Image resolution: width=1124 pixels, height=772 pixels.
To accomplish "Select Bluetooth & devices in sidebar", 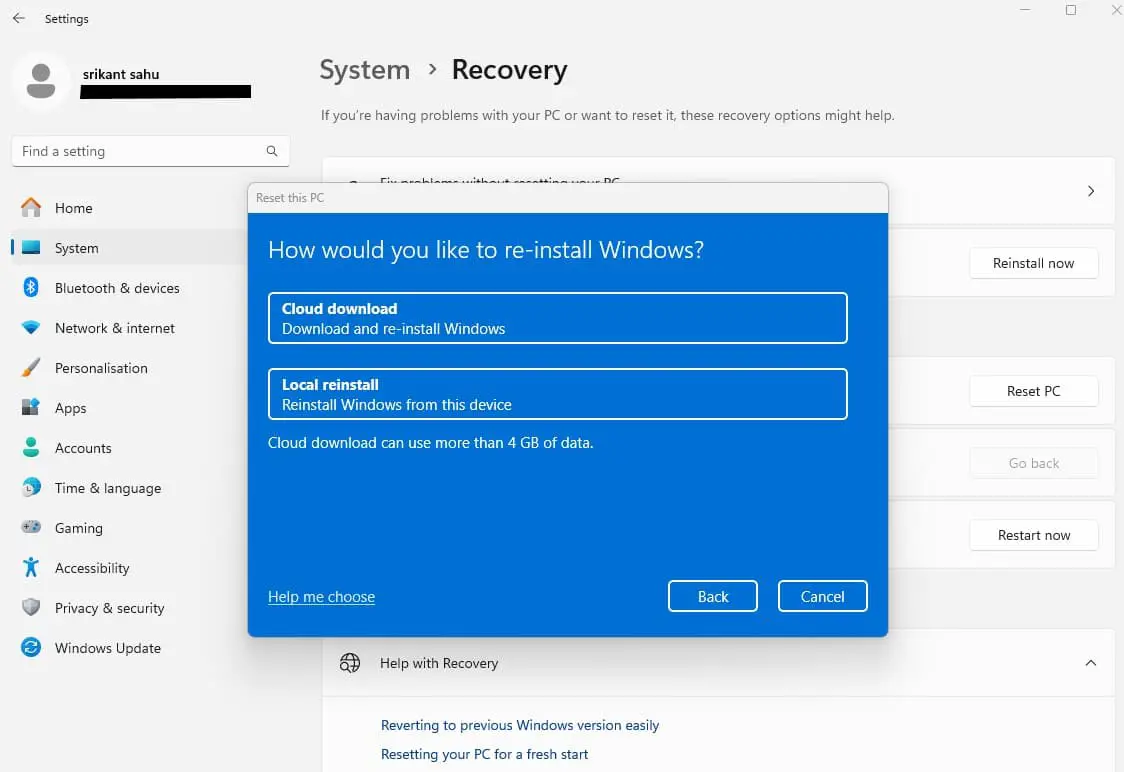I will click(x=130, y=288).
